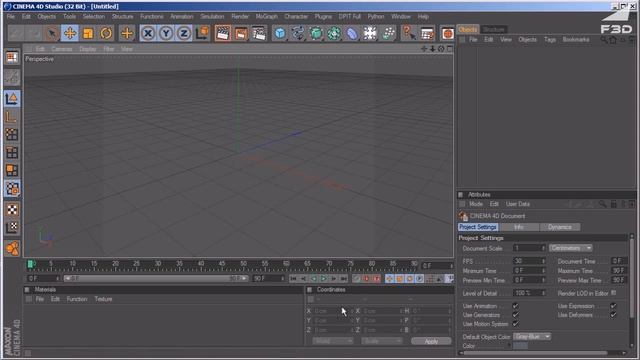The width and height of the screenshot is (640, 360).
Task: Select the Project Settings tab
Action: tap(478, 227)
